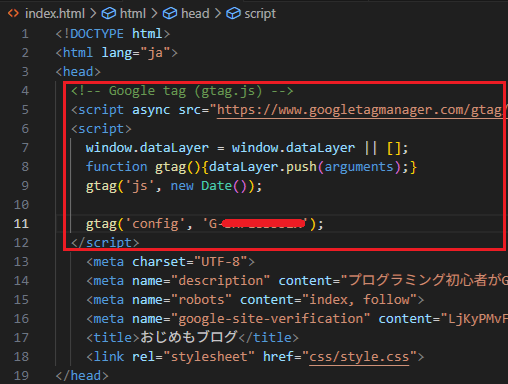
Task: Select the script breadcrumb segment
Action: pyautogui.click(x=260, y=14)
